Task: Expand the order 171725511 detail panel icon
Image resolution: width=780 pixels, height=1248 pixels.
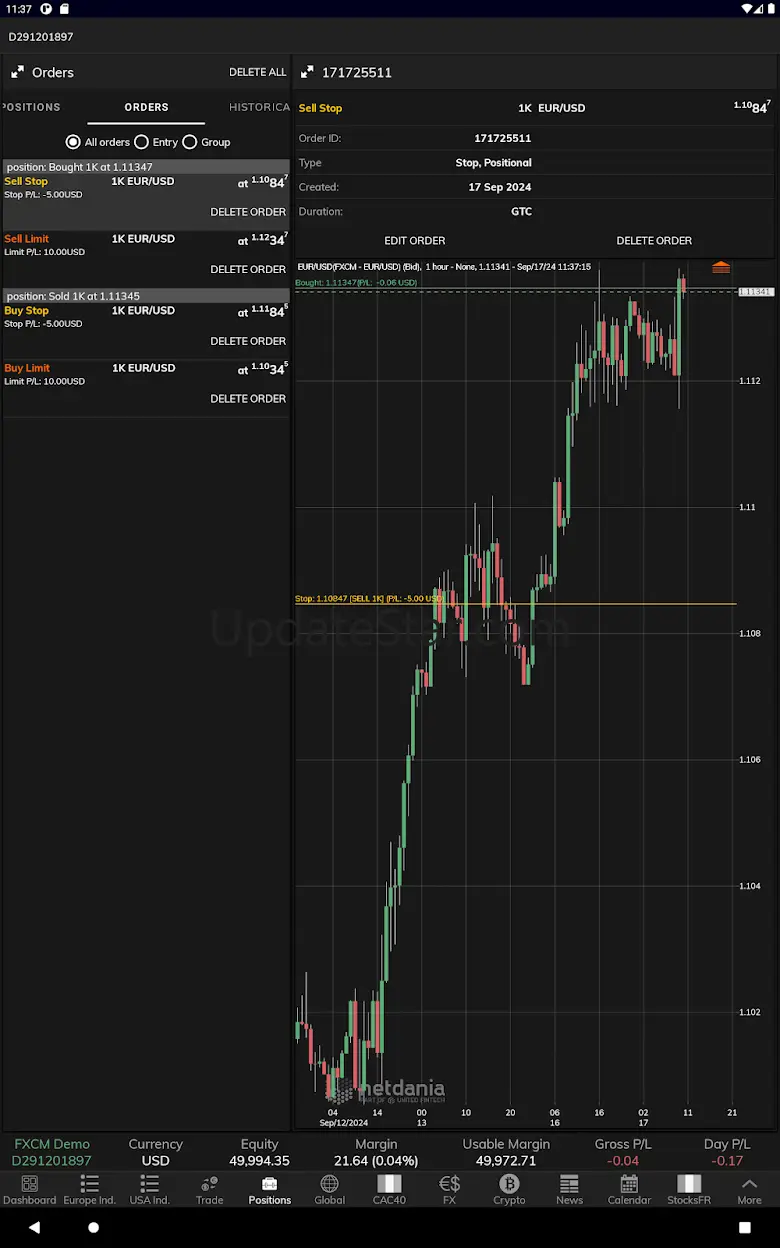Action: coord(306,72)
